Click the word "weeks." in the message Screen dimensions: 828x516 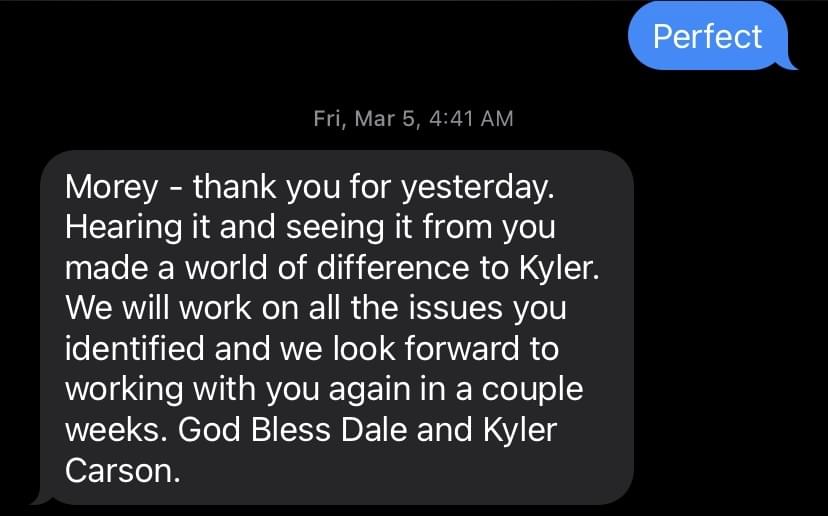113,430
